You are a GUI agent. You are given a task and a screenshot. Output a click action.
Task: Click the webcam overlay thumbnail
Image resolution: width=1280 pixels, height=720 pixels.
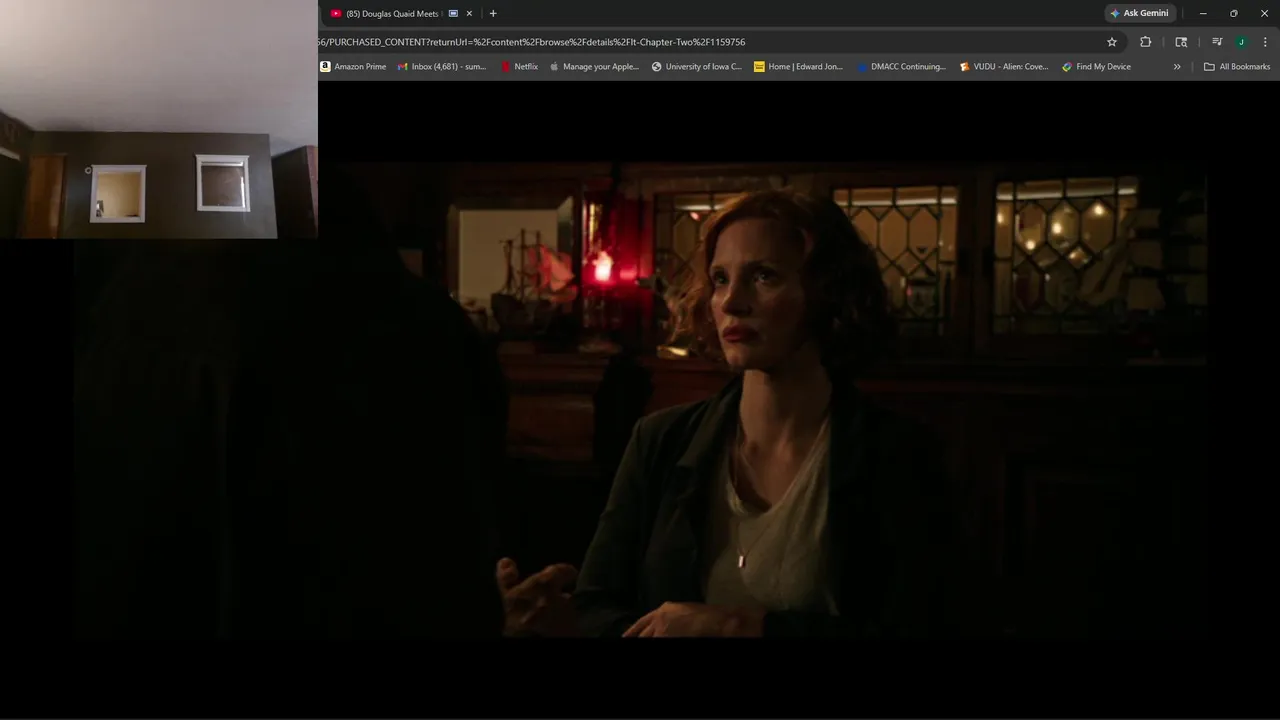(159, 119)
